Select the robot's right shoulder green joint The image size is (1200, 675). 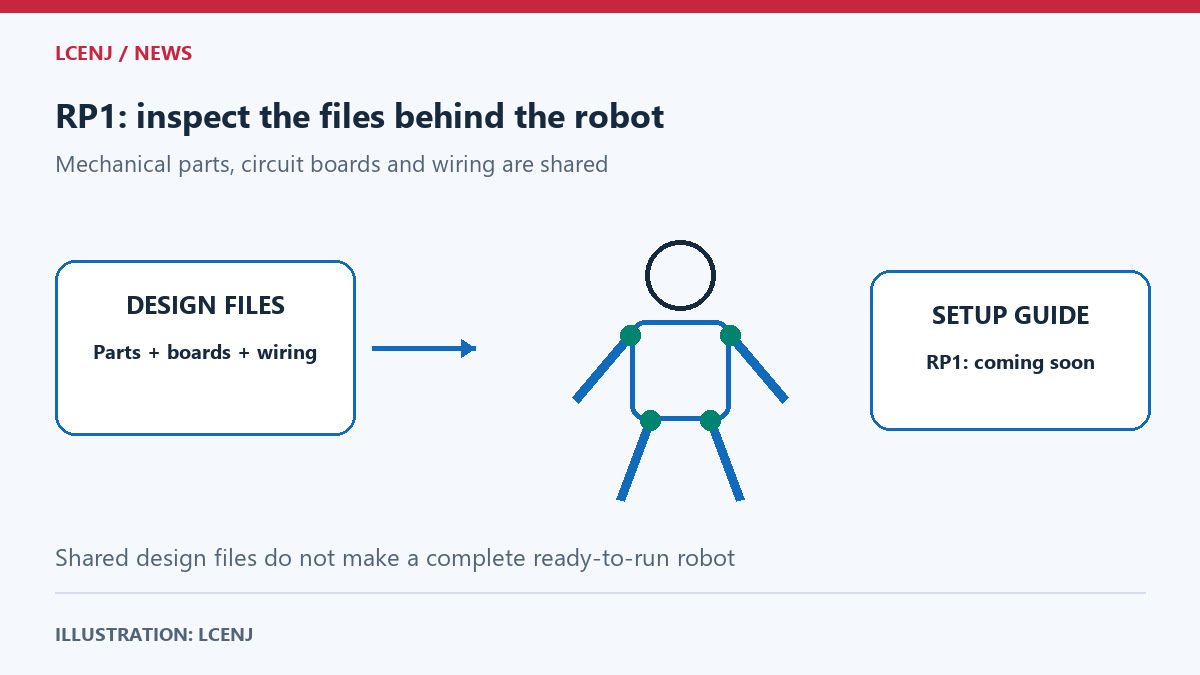click(730, 335)
